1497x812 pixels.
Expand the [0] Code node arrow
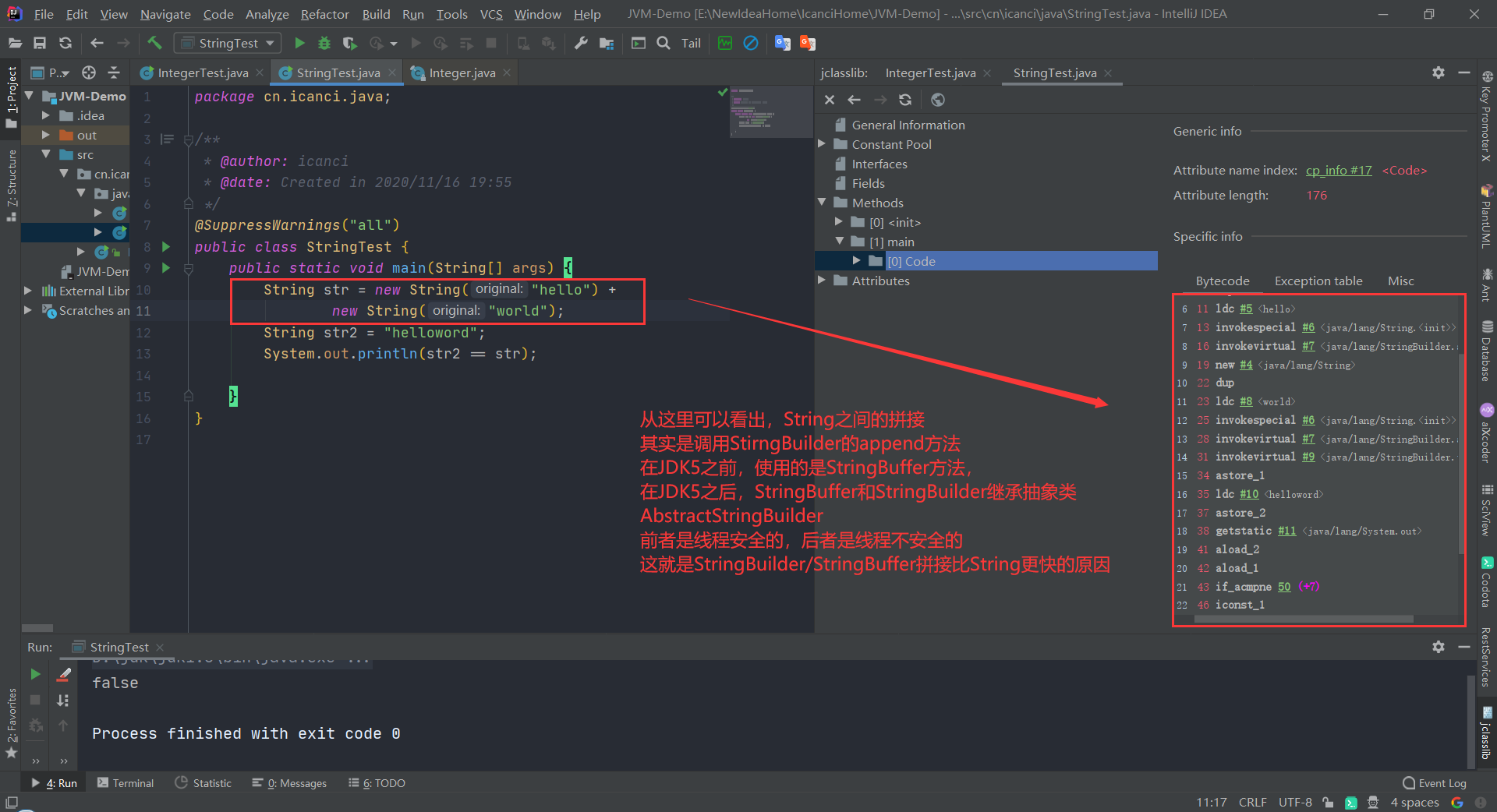click(857, 261)
